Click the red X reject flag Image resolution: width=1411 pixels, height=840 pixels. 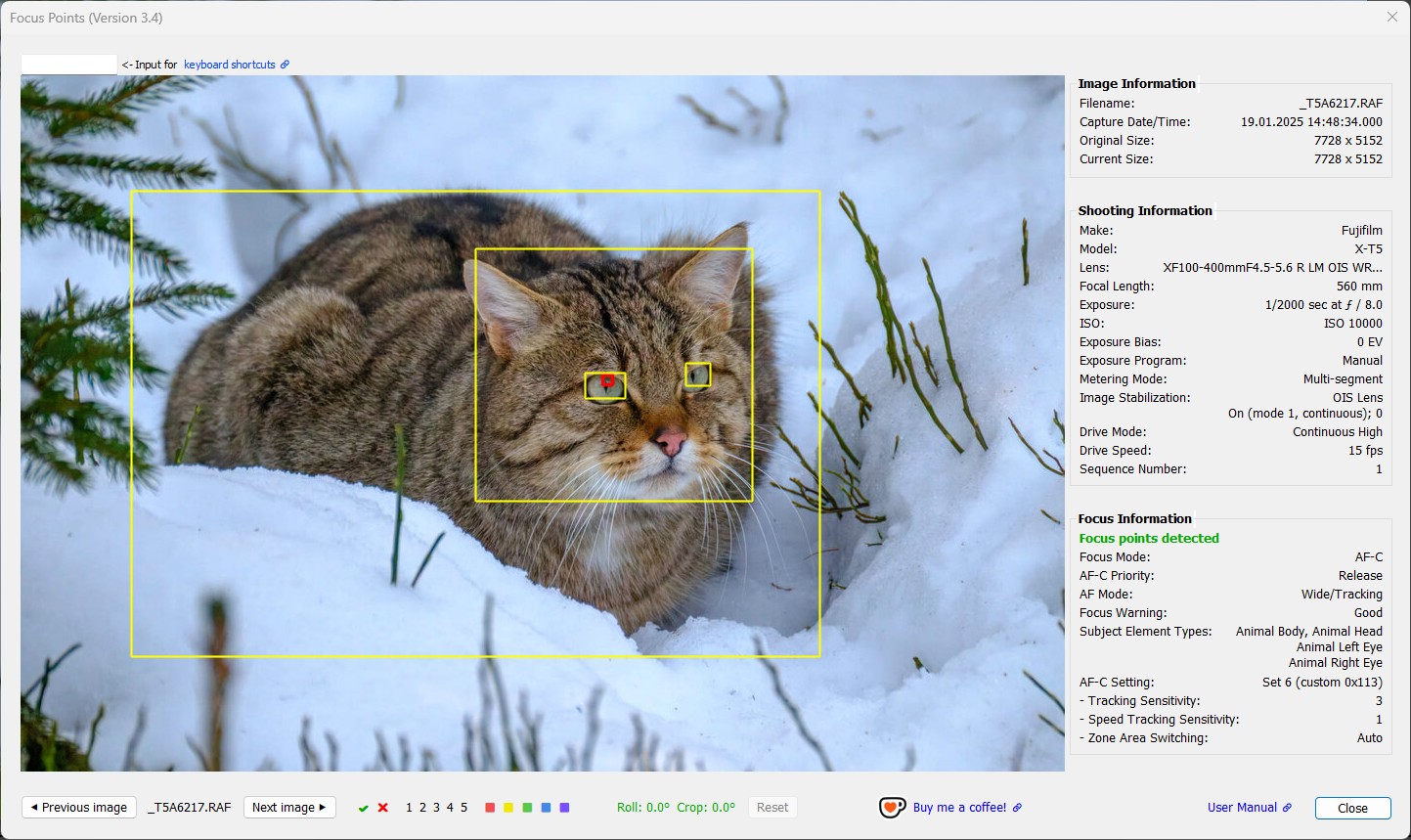(383, 808)
